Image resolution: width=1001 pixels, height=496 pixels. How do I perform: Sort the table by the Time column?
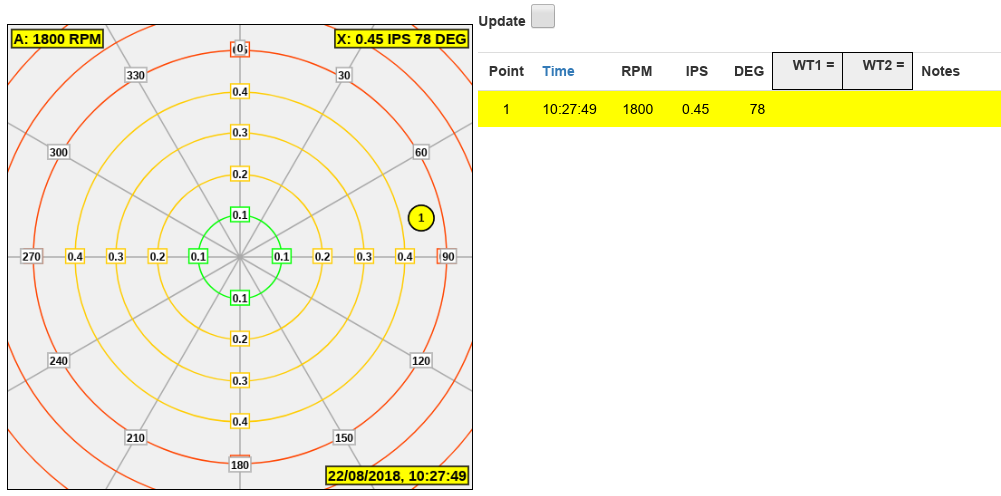(558, 72)
